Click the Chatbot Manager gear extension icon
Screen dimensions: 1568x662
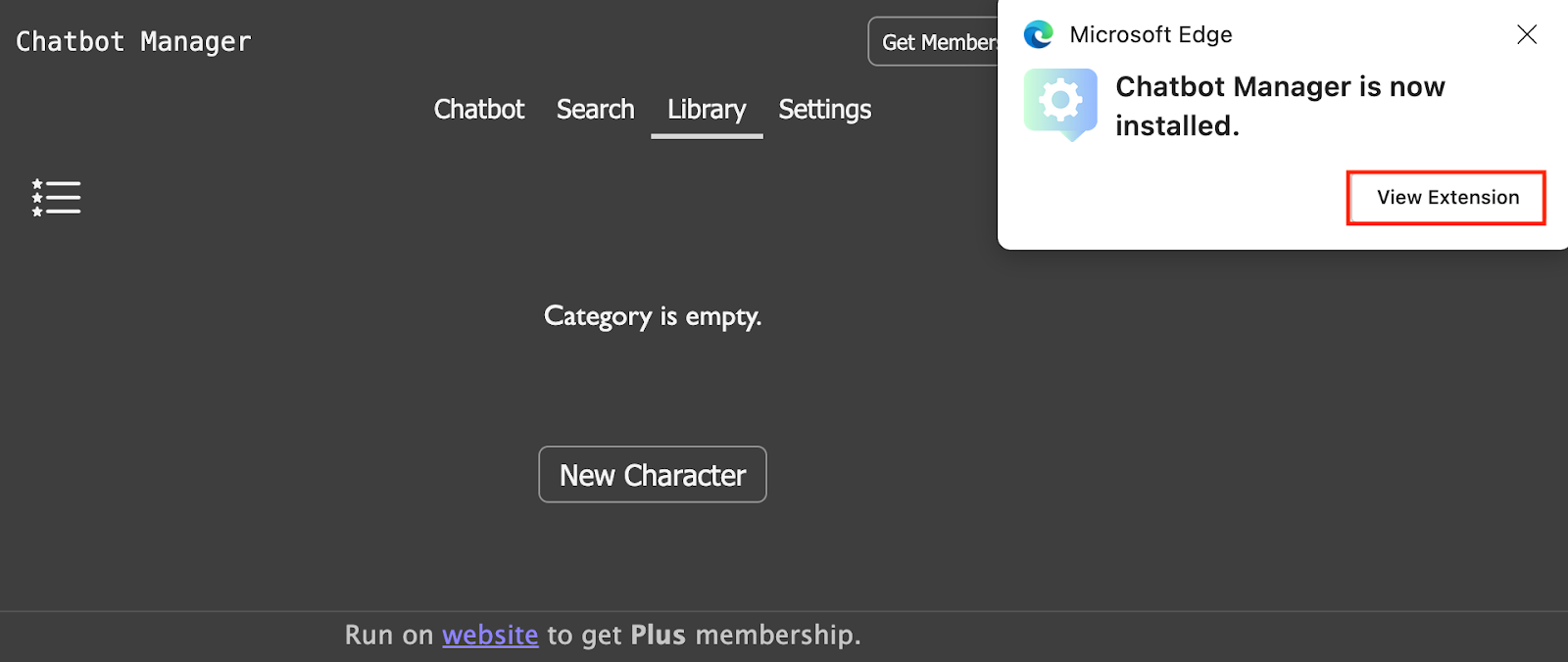point(1060,104)
